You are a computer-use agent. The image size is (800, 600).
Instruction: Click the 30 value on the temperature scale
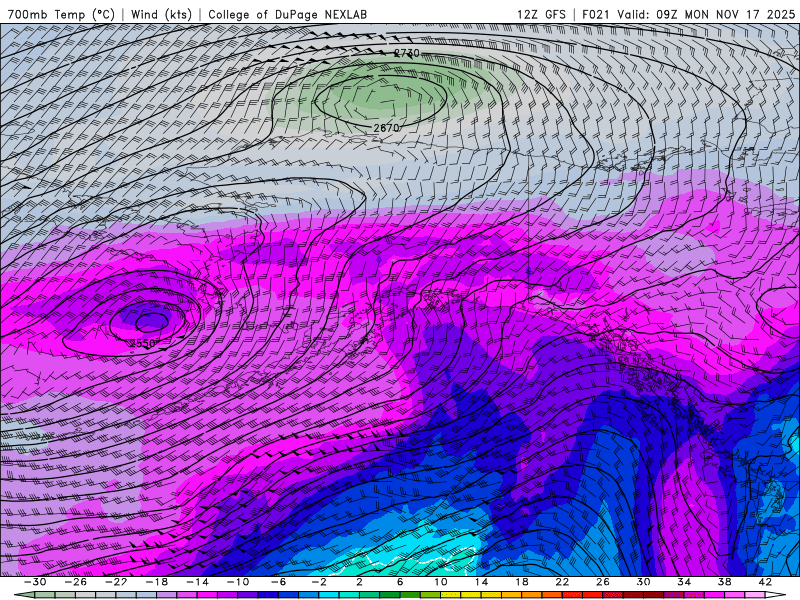point(643,582)
